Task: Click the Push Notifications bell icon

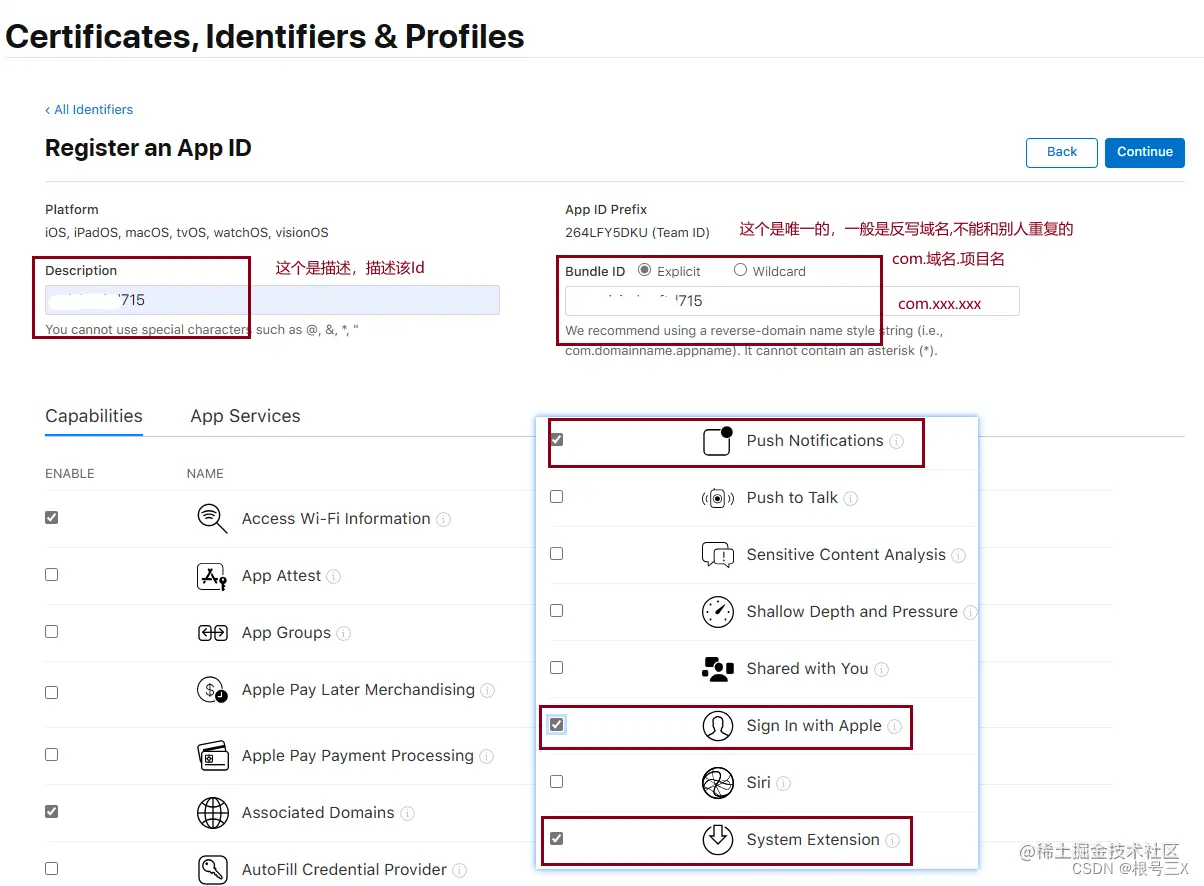Action: 716,440
